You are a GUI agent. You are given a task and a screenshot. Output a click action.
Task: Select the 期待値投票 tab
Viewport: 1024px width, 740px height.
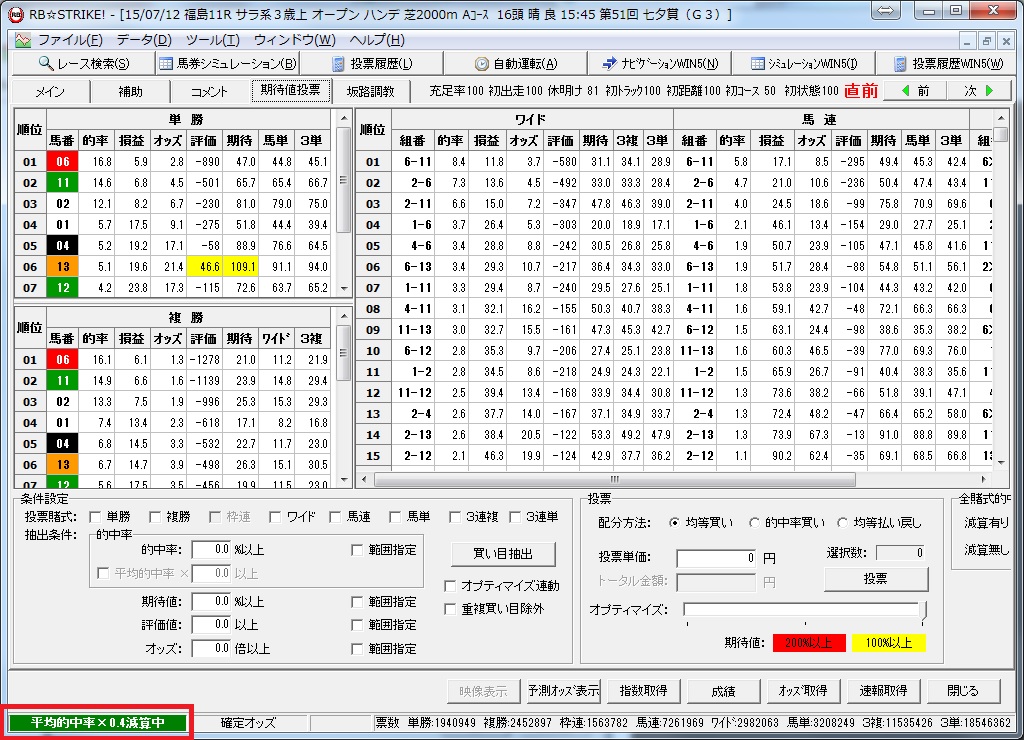coord(291,90)
